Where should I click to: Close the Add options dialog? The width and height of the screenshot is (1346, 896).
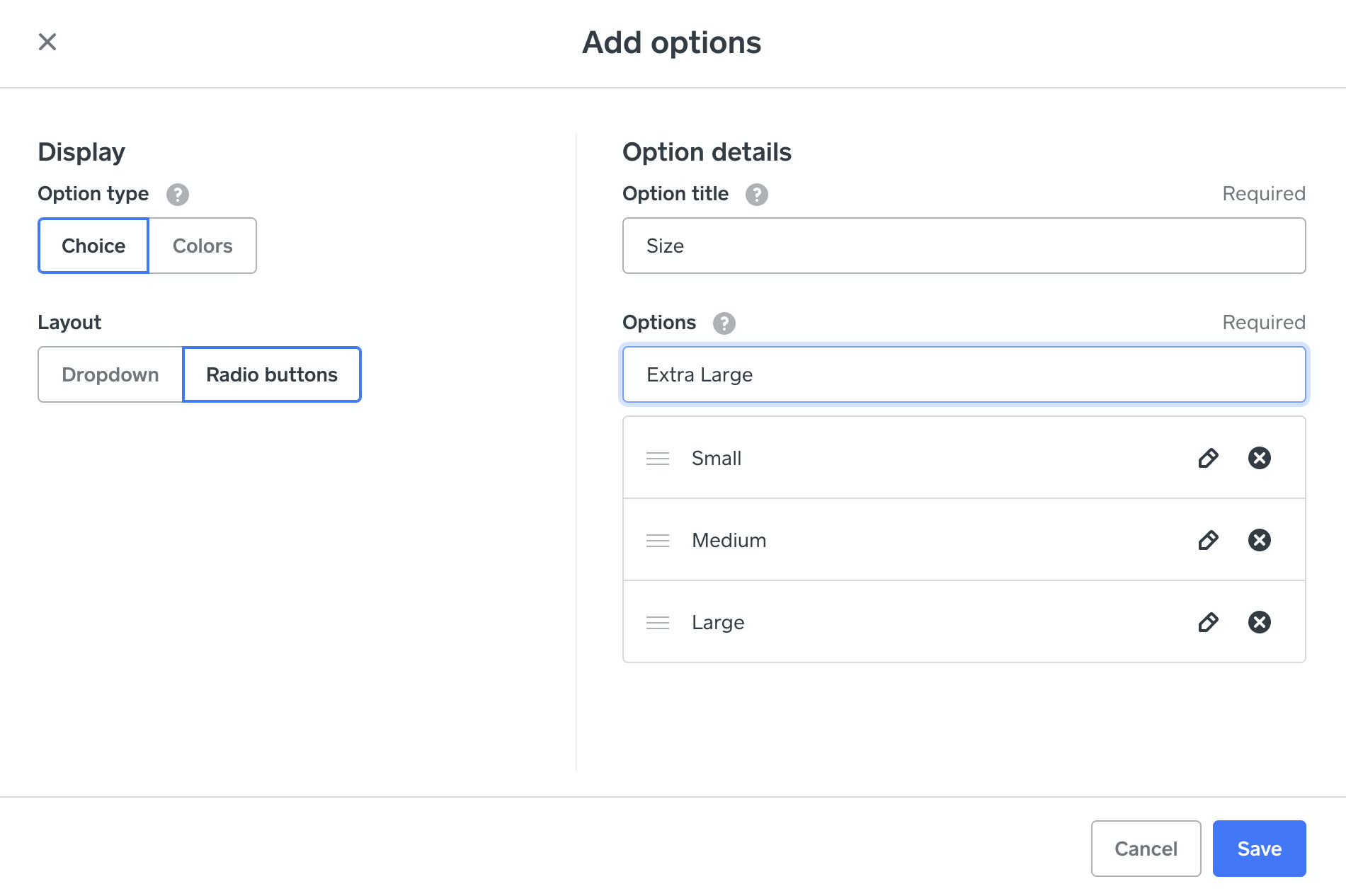click(47, 42)
